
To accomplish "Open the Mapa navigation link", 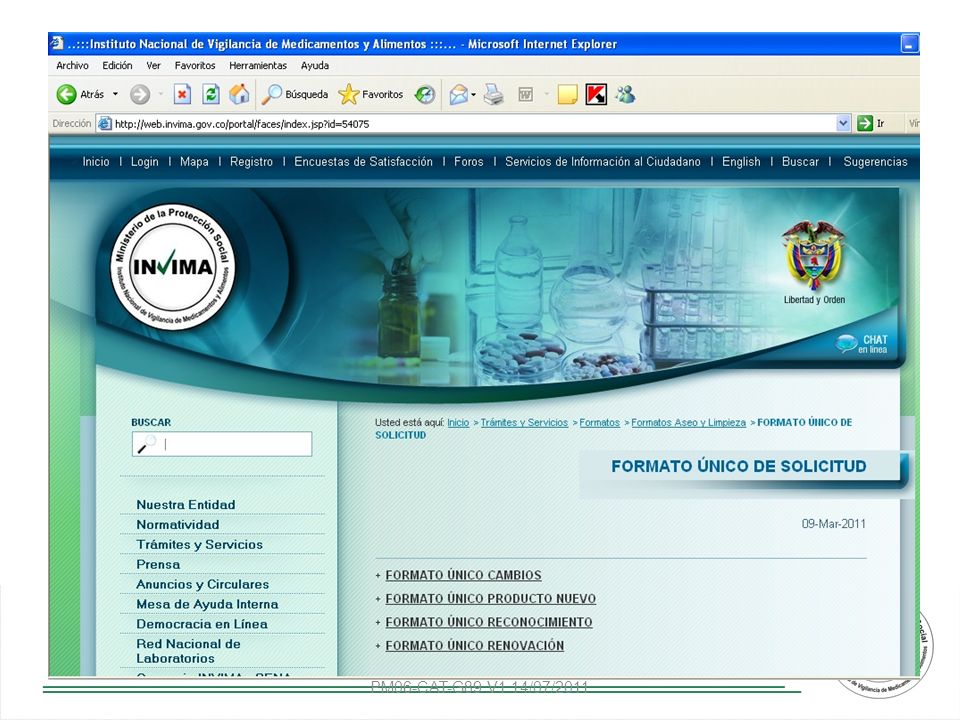I will [194, 162].
